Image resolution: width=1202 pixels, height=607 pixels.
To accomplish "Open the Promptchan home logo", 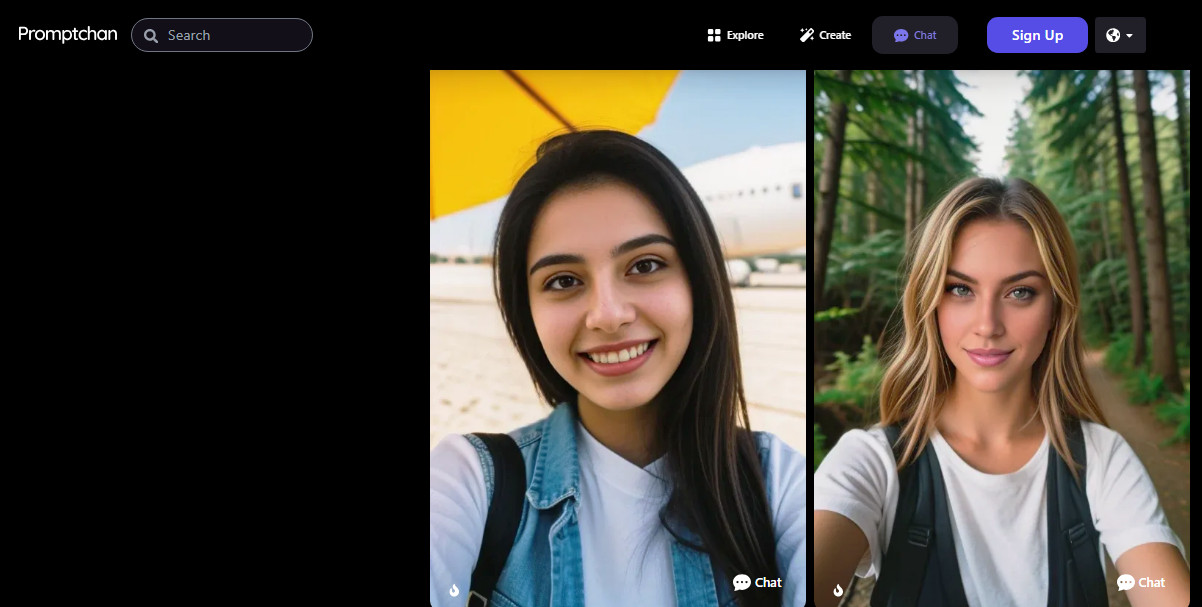I will pyautogui.click(x=68, y=34).
